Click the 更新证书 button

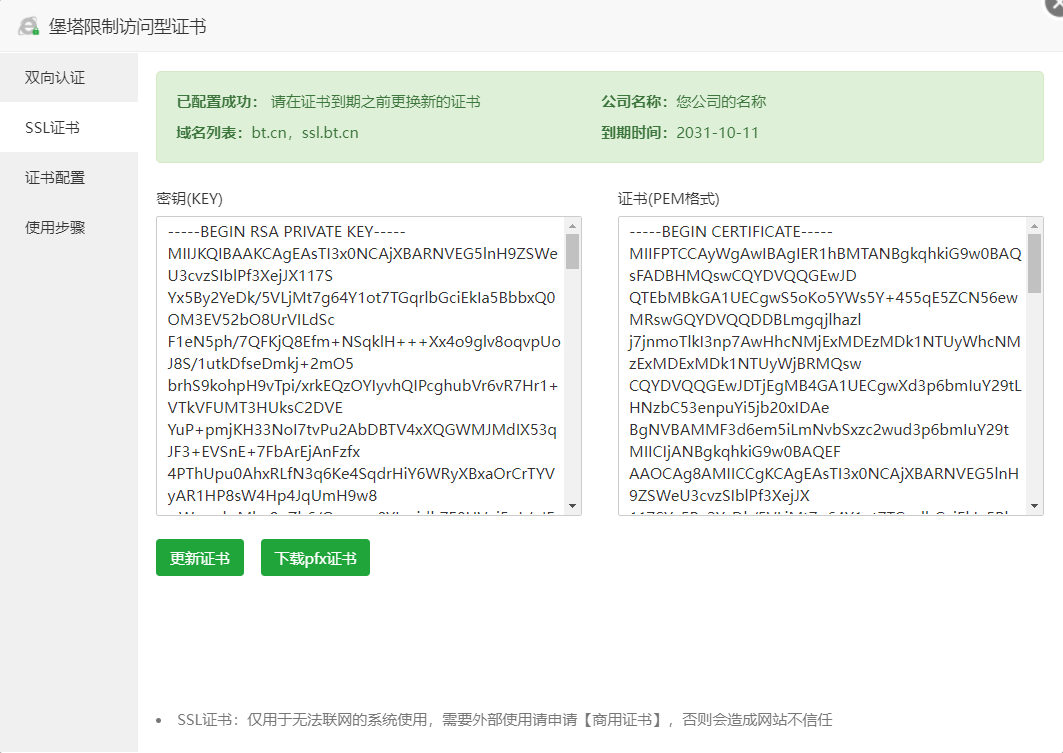click(x=199, y=557)
